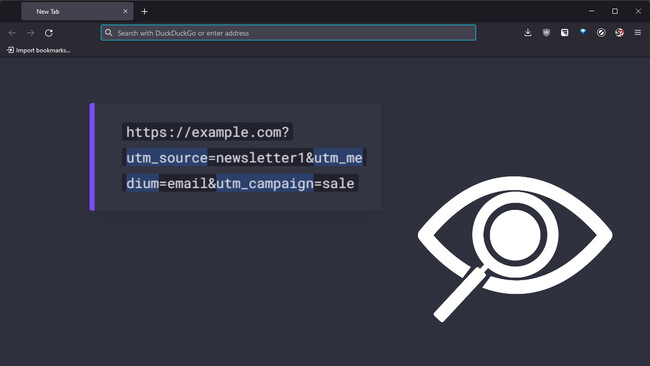Go back using the back arrow
Viewport: 650px width, 366px height.
[12, 33]
